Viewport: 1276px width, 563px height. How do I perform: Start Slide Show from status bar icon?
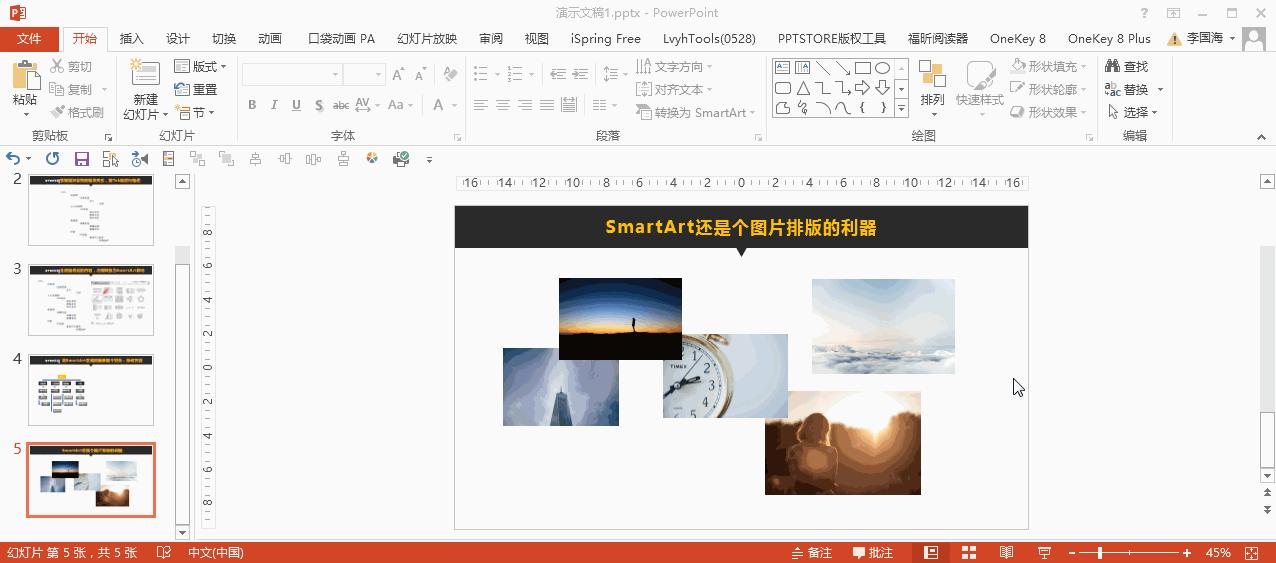tap(1045, 552)
